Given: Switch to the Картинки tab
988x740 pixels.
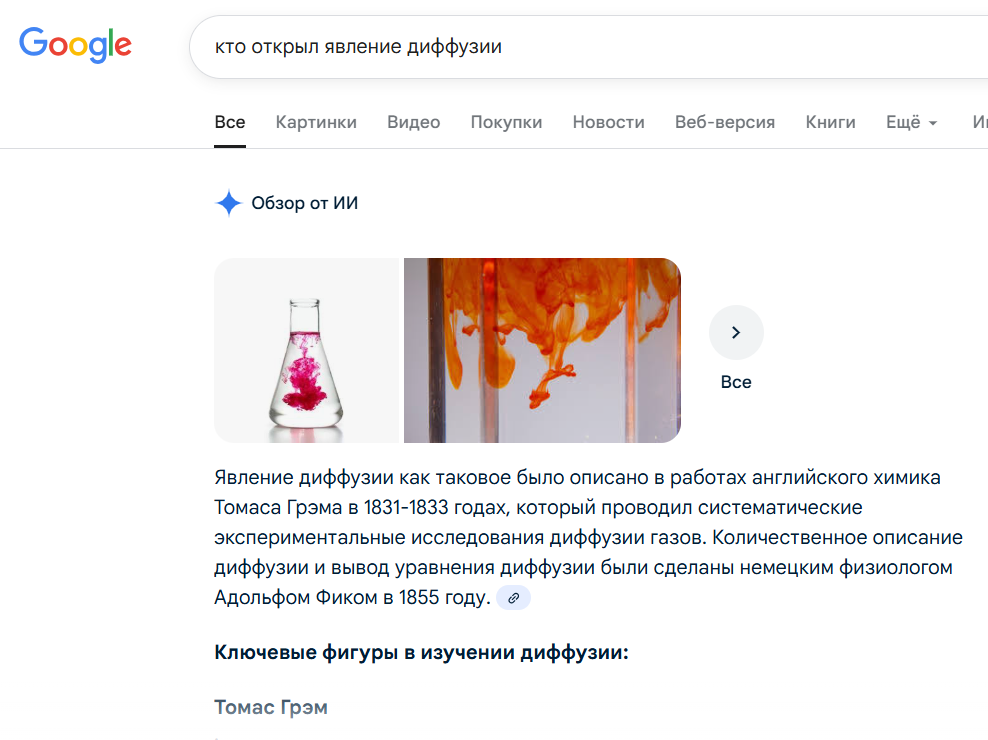Looking at the screenshot, I should tap(316, 122).
